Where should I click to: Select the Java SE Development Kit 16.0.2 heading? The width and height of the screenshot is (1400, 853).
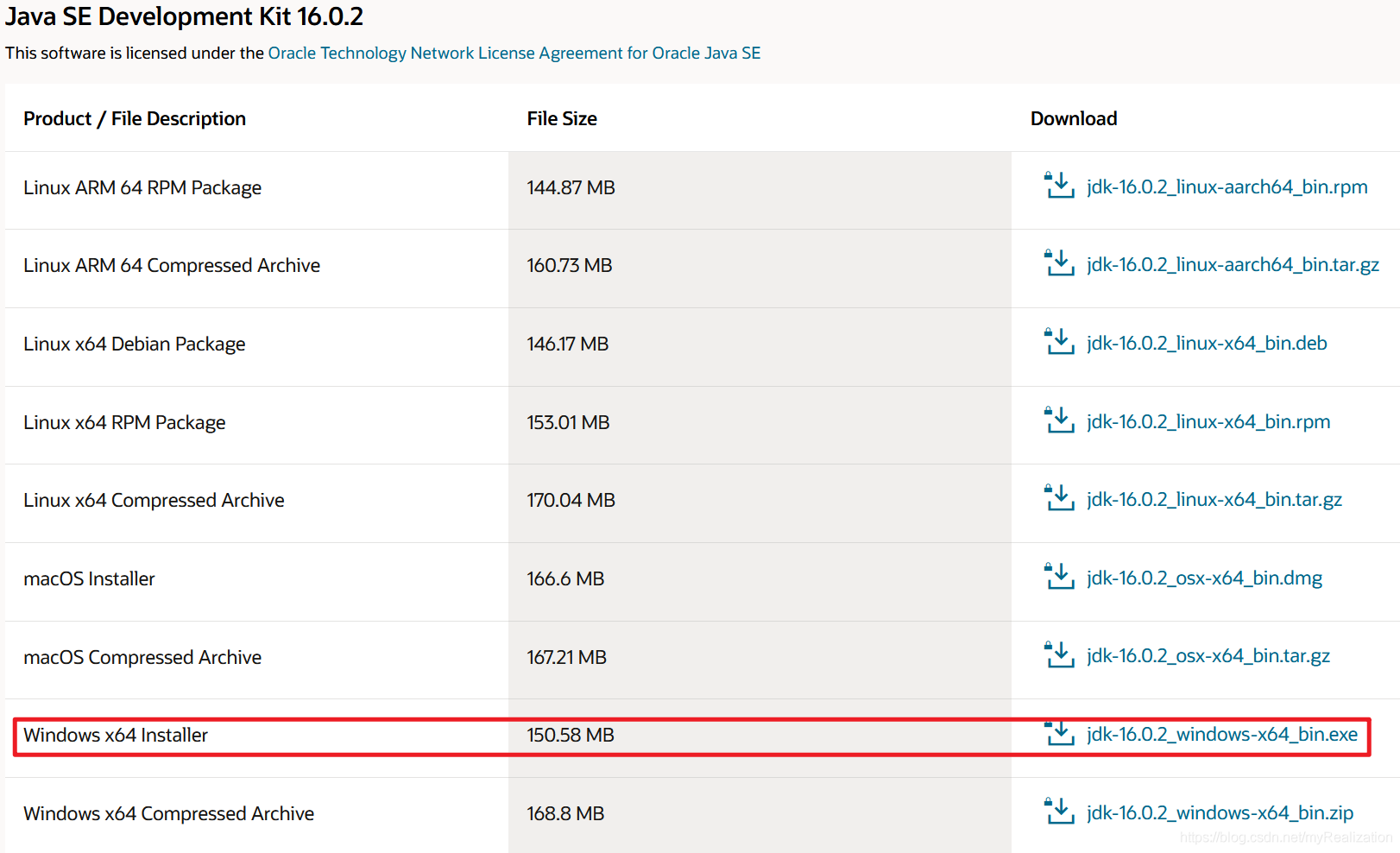click(x=184, y=16)
